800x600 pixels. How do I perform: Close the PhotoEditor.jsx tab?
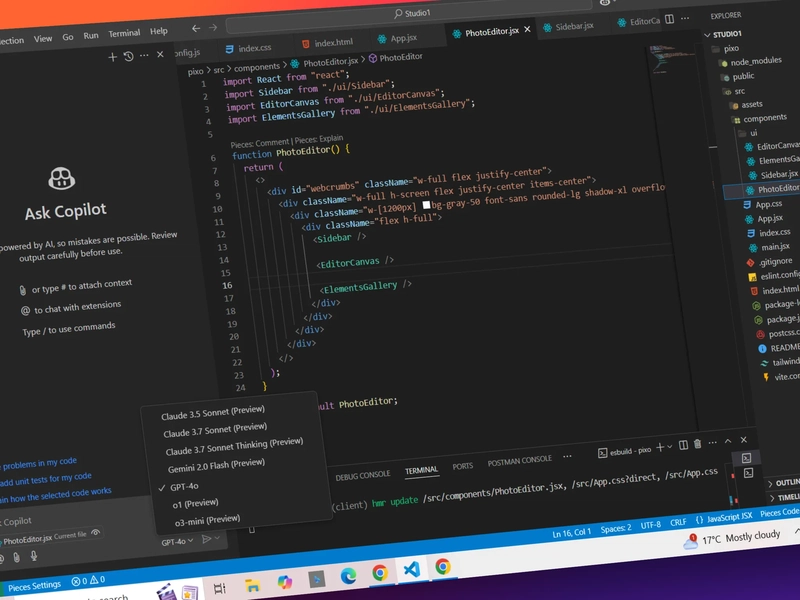[528, 30]
